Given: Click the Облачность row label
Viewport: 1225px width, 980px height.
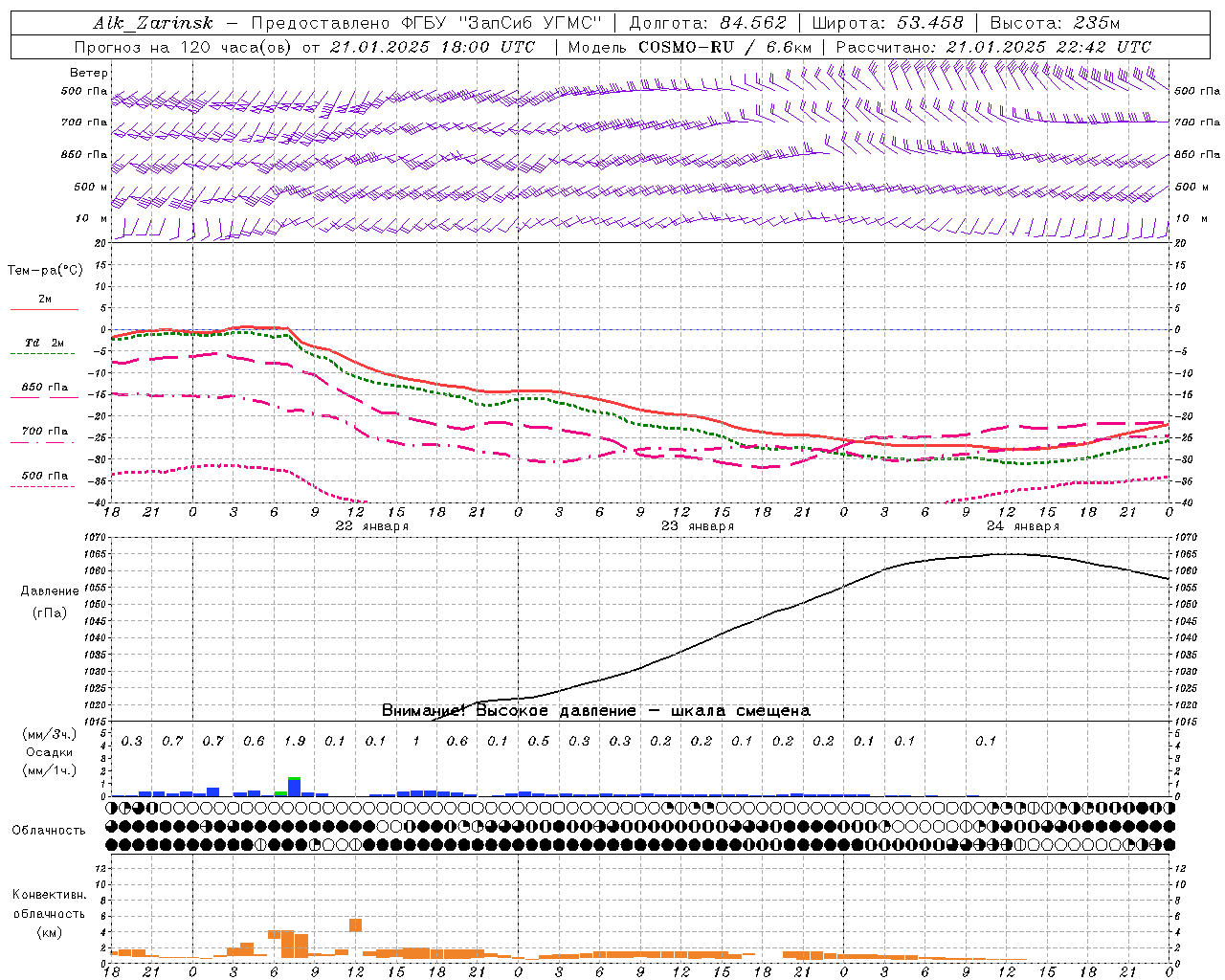Looking at the screenshot, I should pyautogui.click(x=49, y=830).
